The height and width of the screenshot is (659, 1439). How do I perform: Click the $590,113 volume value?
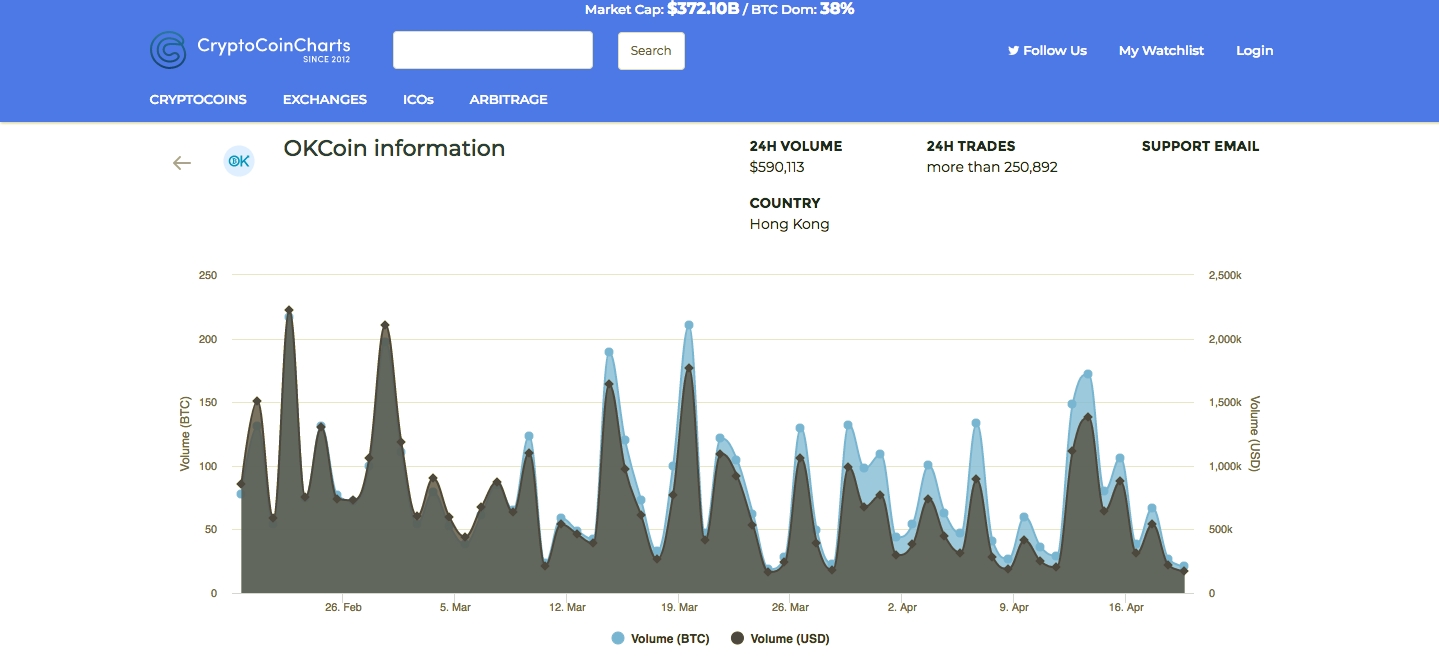(777, 167)
